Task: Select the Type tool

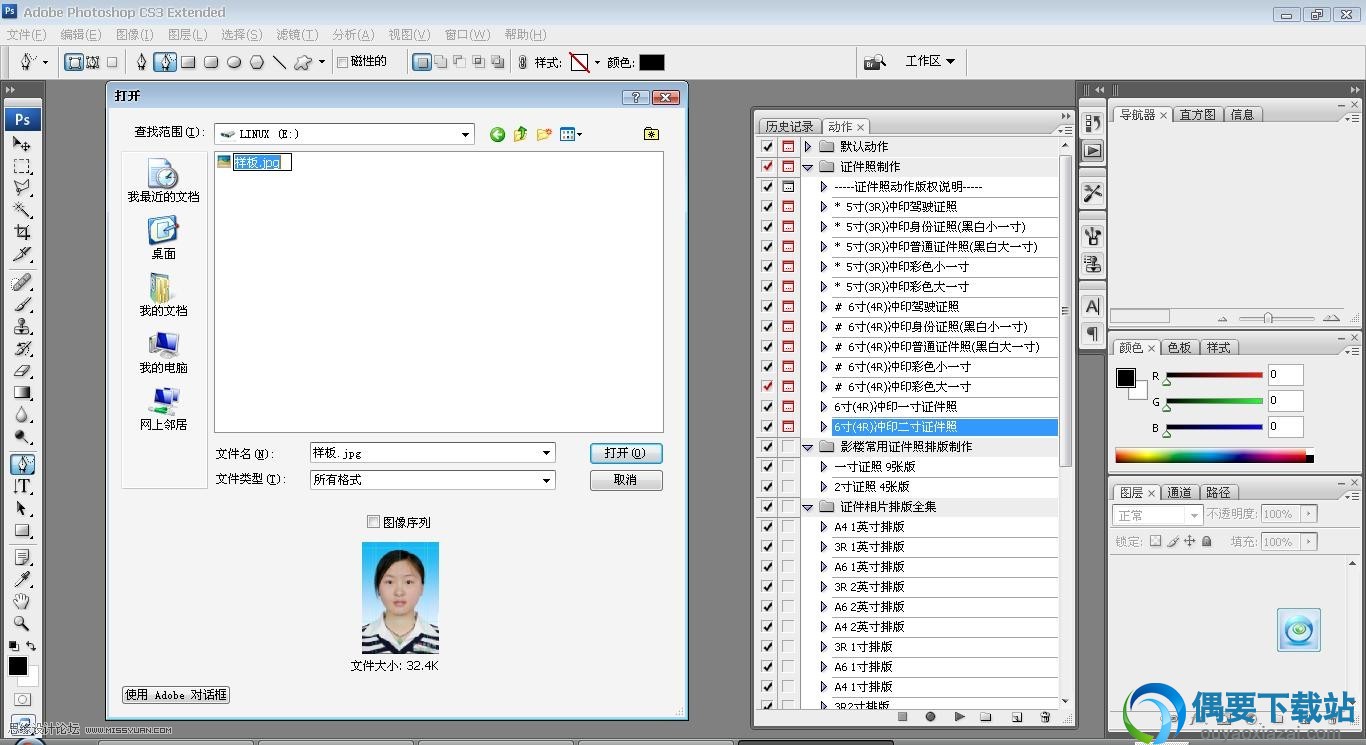Action: (22, 486)
